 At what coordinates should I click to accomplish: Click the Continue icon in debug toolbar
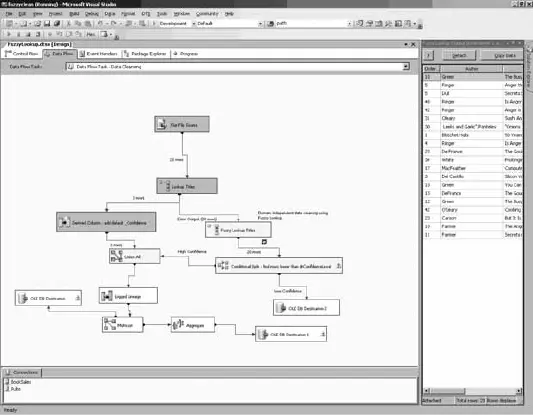click(9, 34)
